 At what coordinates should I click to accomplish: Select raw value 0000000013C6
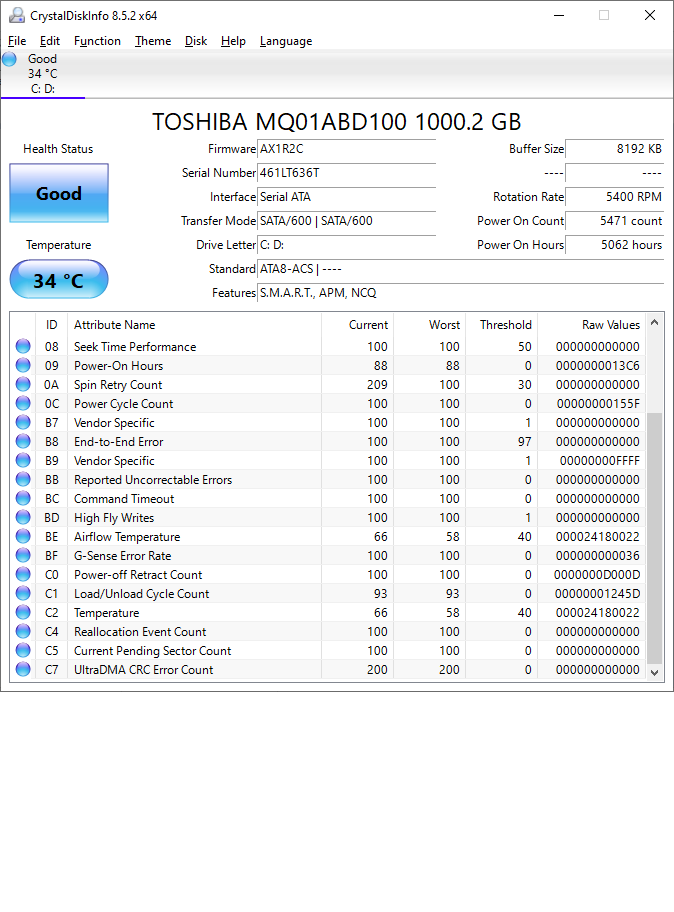598,366
